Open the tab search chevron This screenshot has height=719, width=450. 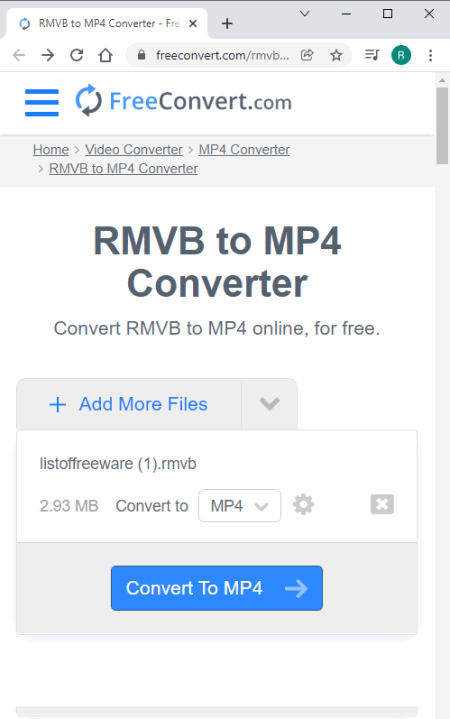coord(305,14)
